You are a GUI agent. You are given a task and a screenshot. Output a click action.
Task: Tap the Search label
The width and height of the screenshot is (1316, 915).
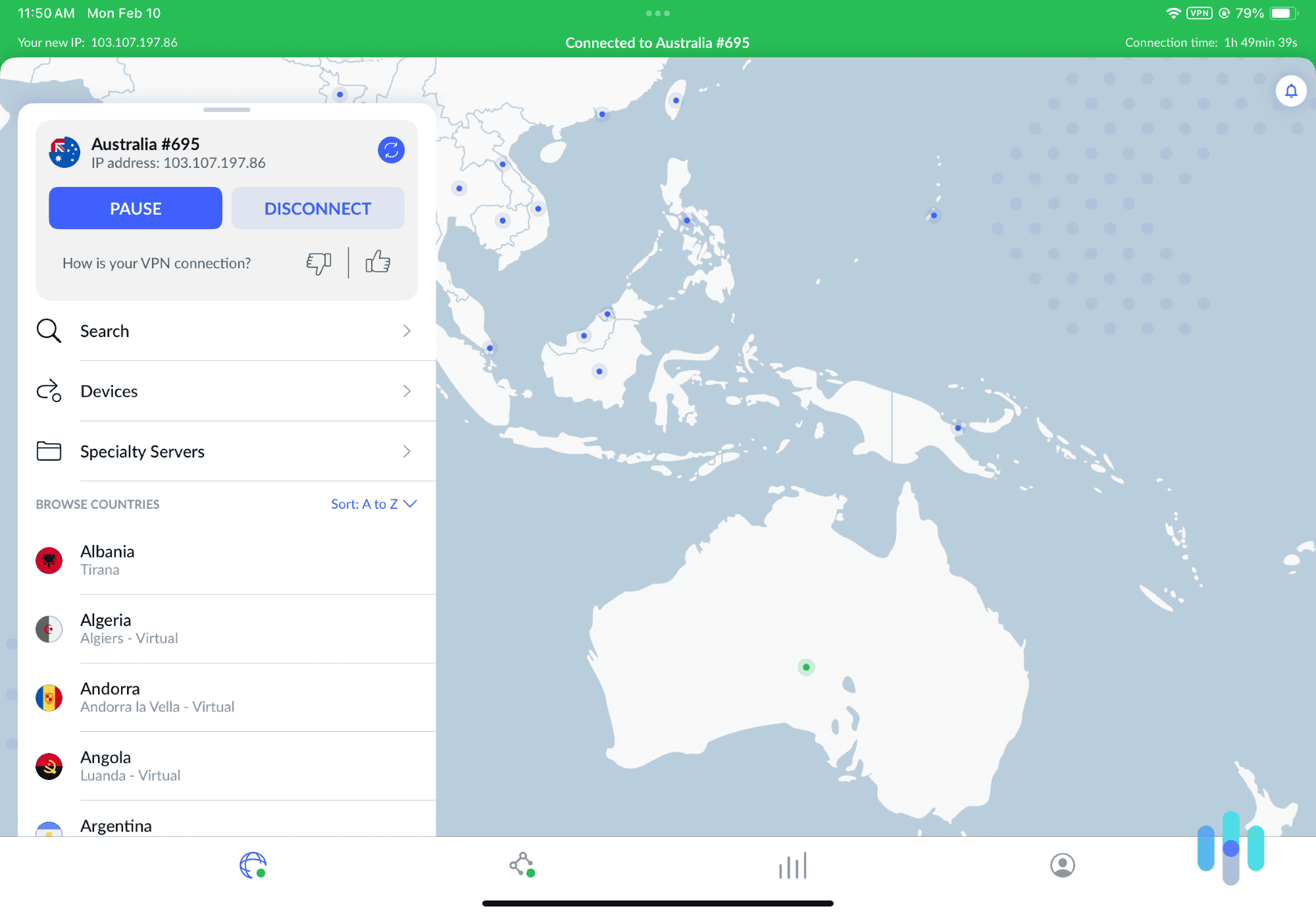(x=105, y=330)
